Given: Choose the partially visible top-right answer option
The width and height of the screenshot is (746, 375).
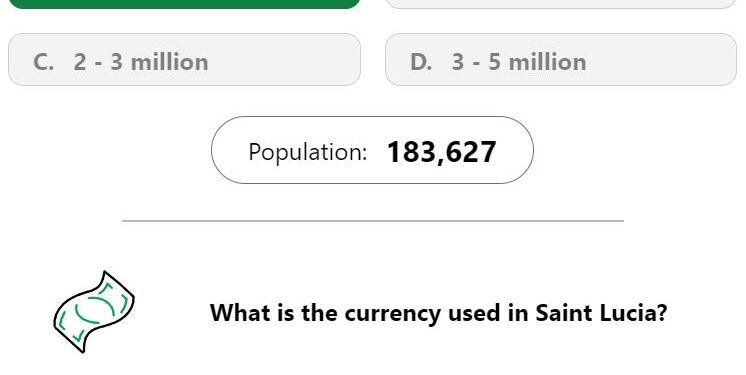Looking at the screenshot, I should pos(561,4).
